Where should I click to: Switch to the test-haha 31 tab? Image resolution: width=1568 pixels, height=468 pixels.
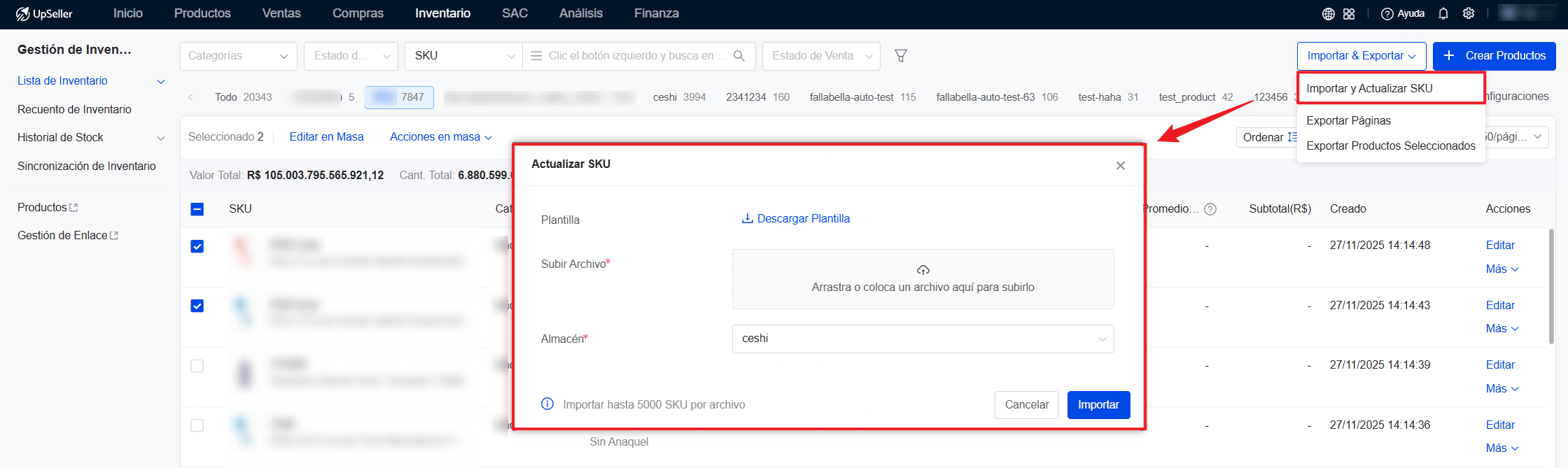coord(1108,97)
